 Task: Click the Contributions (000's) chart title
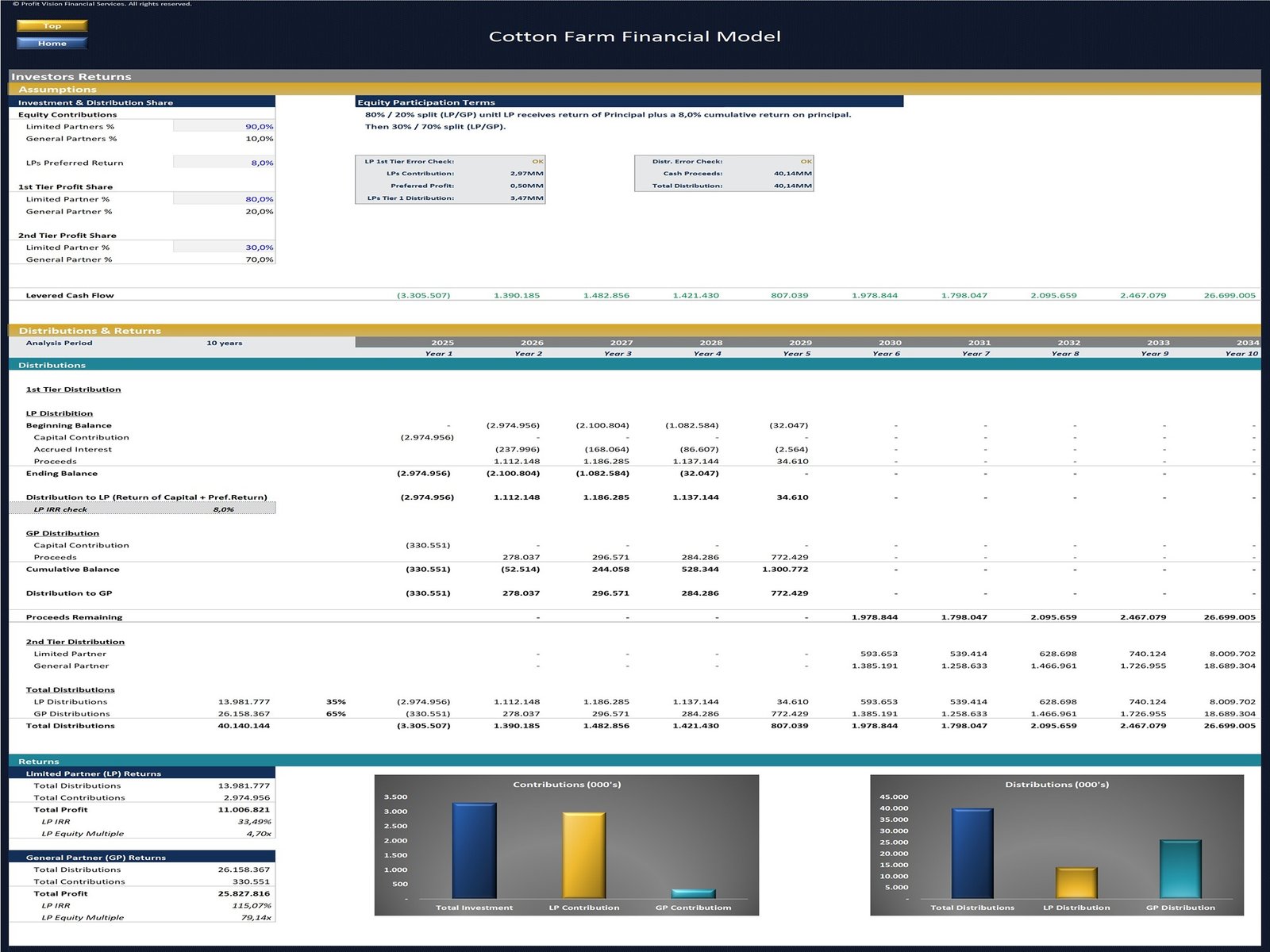pyautogui.click(x=567, y=785)
